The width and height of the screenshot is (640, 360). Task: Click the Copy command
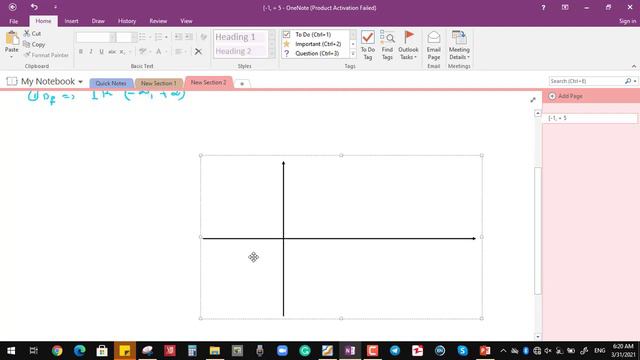coord(34,44)
